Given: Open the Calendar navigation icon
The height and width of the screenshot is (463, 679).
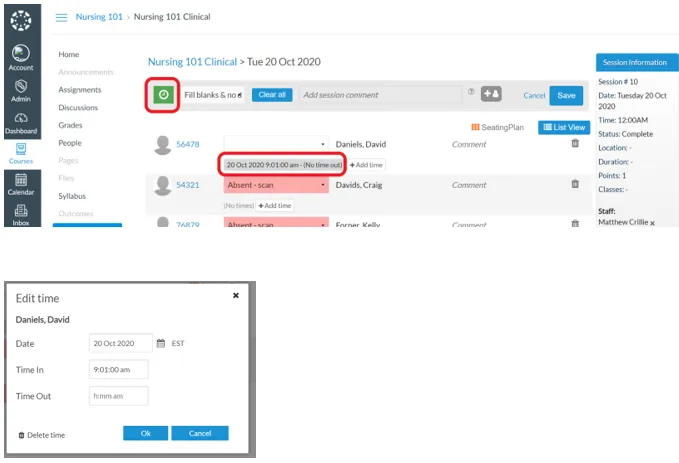Looking at the screenshot, I should pyautogui.click(x=21, y=184).
